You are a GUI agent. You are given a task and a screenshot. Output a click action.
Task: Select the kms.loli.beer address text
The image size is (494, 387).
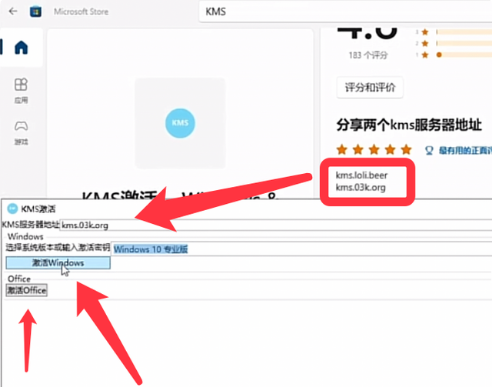pos(361,175)
